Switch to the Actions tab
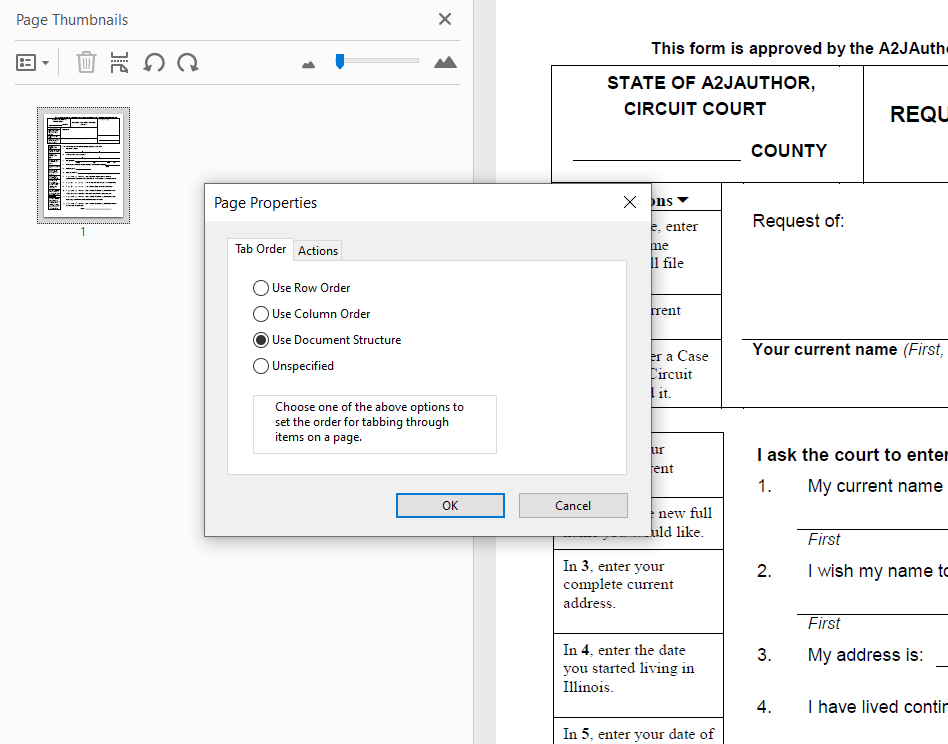The image size is (948, 744). point(318,251)
